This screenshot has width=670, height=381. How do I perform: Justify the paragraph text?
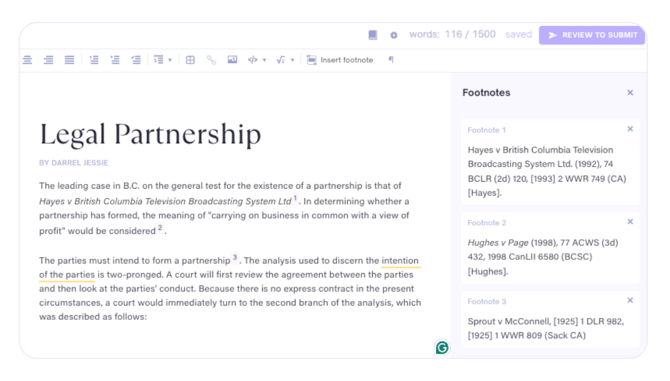(x=69, y=60)
